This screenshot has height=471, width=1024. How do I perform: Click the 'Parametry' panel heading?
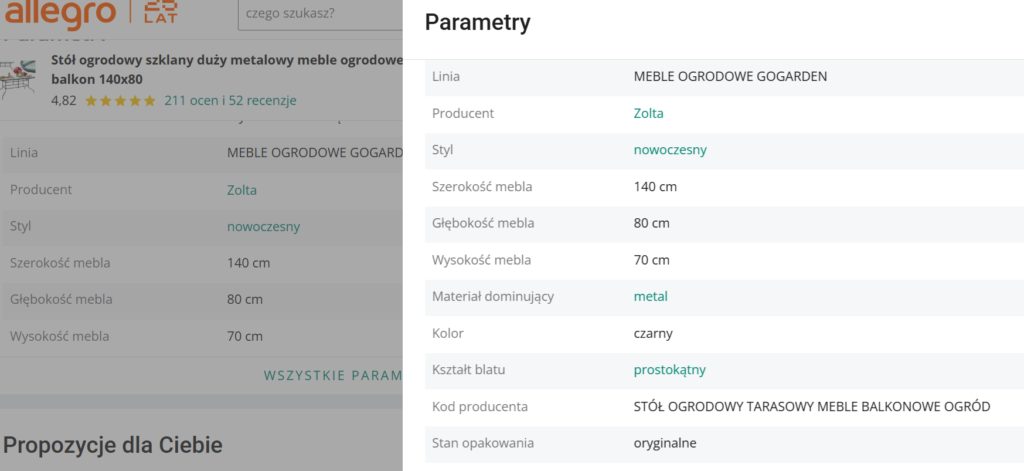[x=477, y=22]
